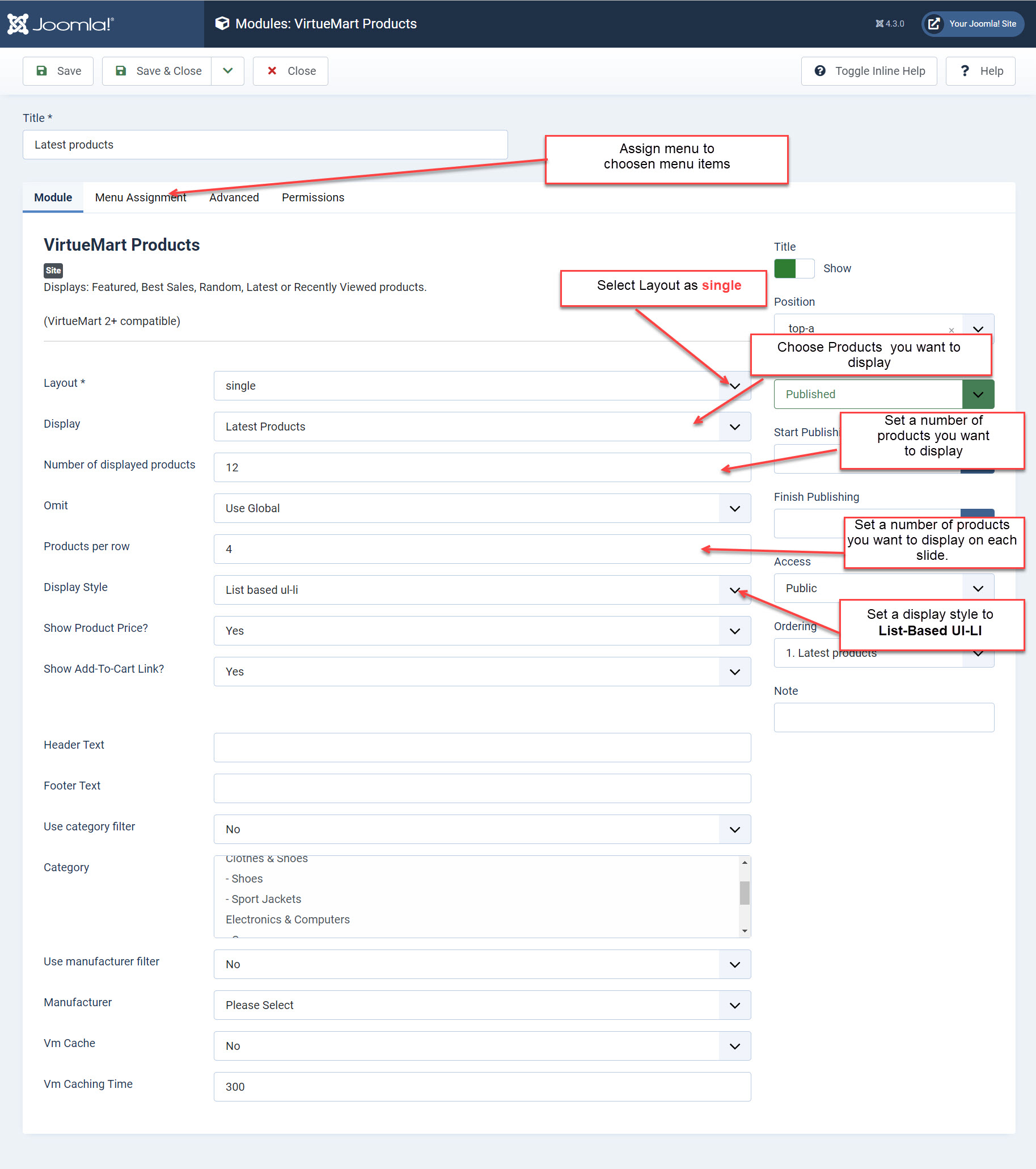The height and width of the screenshot is (1169, 1036).
Task: Click the Header Text input field
Action: coord(481,748)
